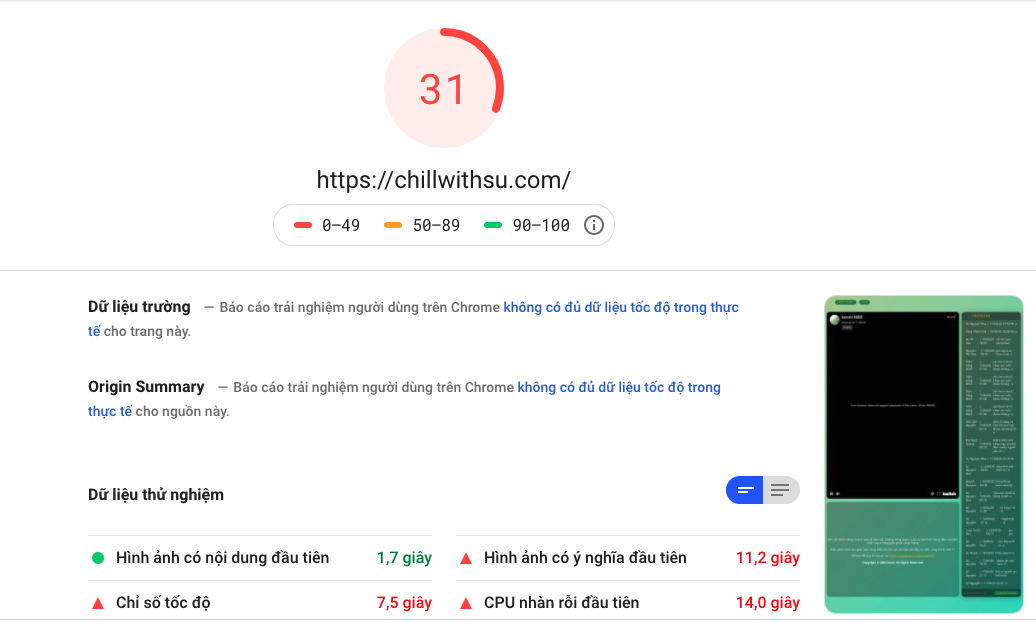
Task: Click the red 0–49 legend marker
Action: click(303, 225)
